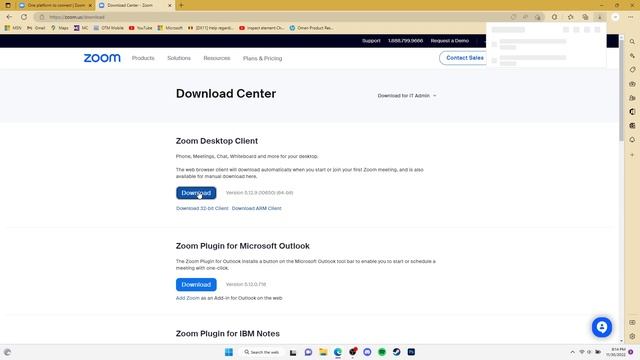Open Products menu in Zoom header
Viewport: 640px width, 360px height.
pyautogui.click(x=143, y=58)
